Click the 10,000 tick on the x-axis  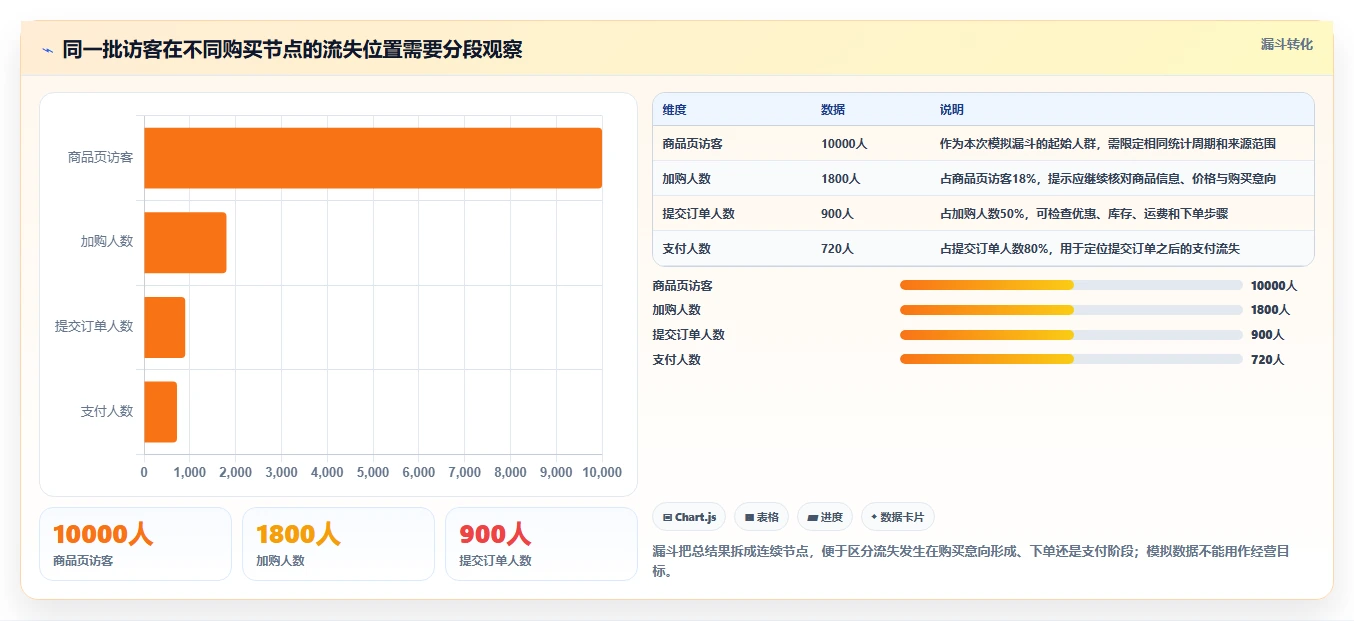click(x=602, y=472)
